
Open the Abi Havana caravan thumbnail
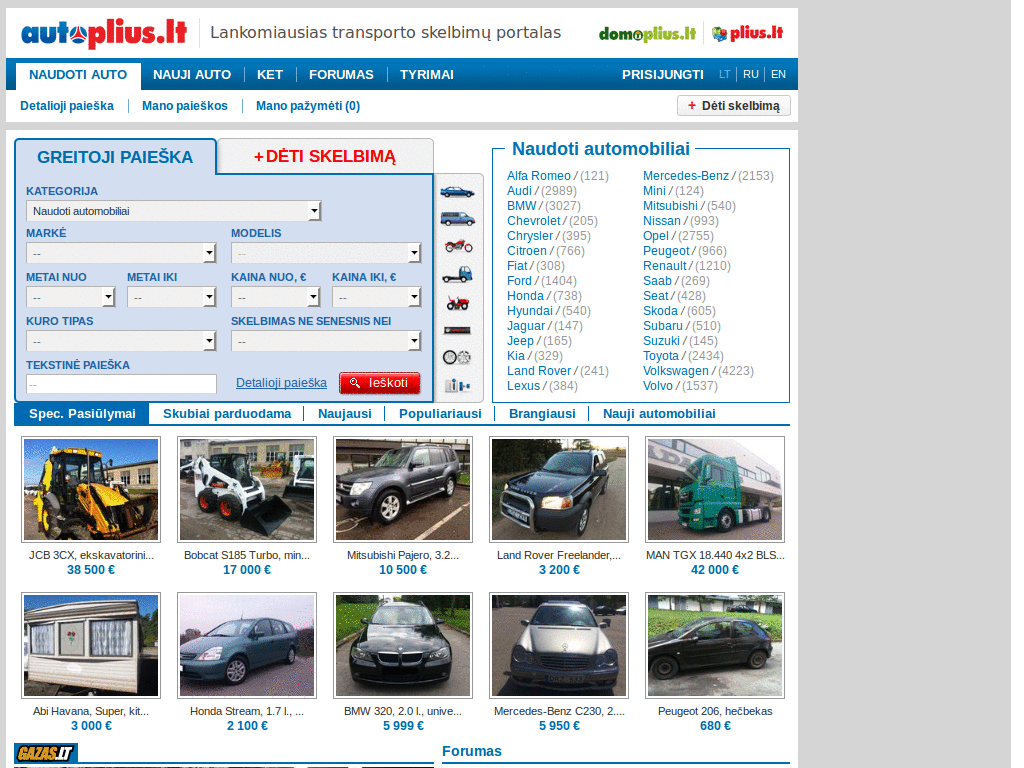(x=91, y=646)
